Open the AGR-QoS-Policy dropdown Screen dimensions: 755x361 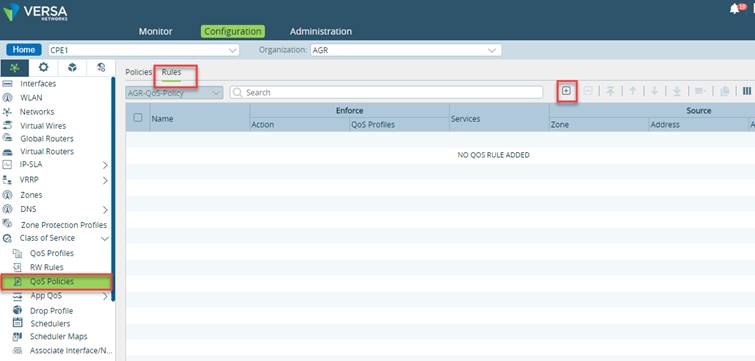pyautogui.click(x=174, y=93)
